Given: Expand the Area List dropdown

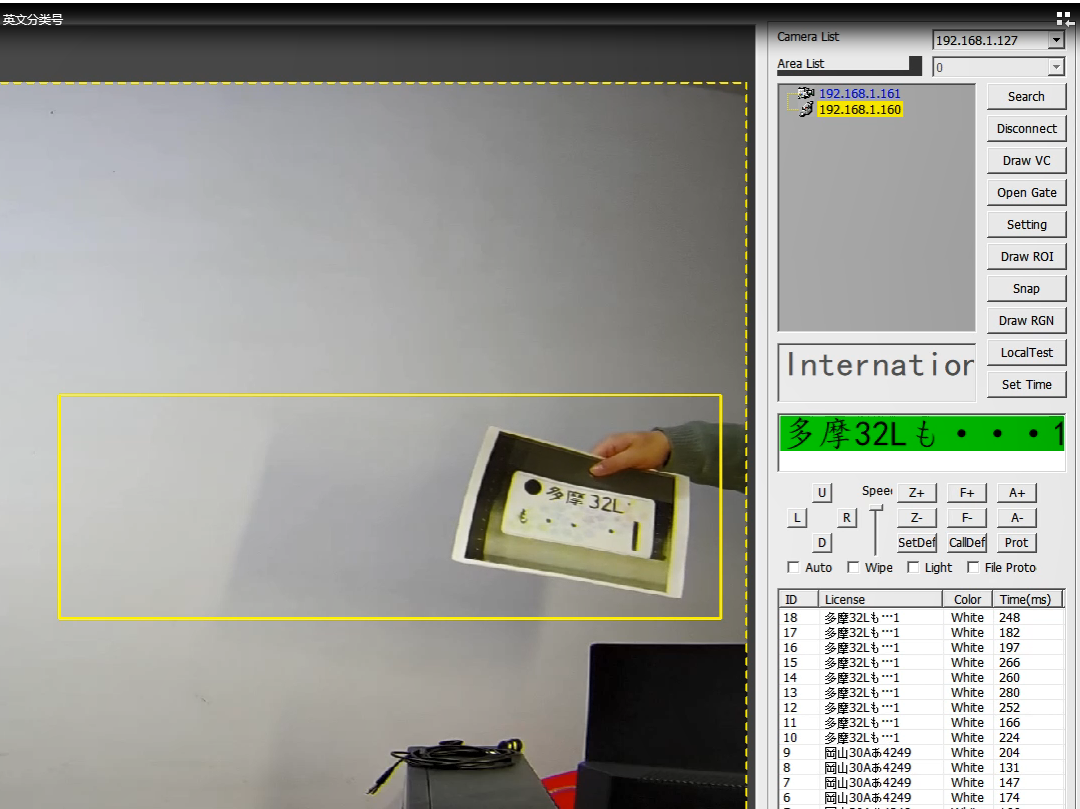Looking at the screenshot, I should [x=1056, y=67].
